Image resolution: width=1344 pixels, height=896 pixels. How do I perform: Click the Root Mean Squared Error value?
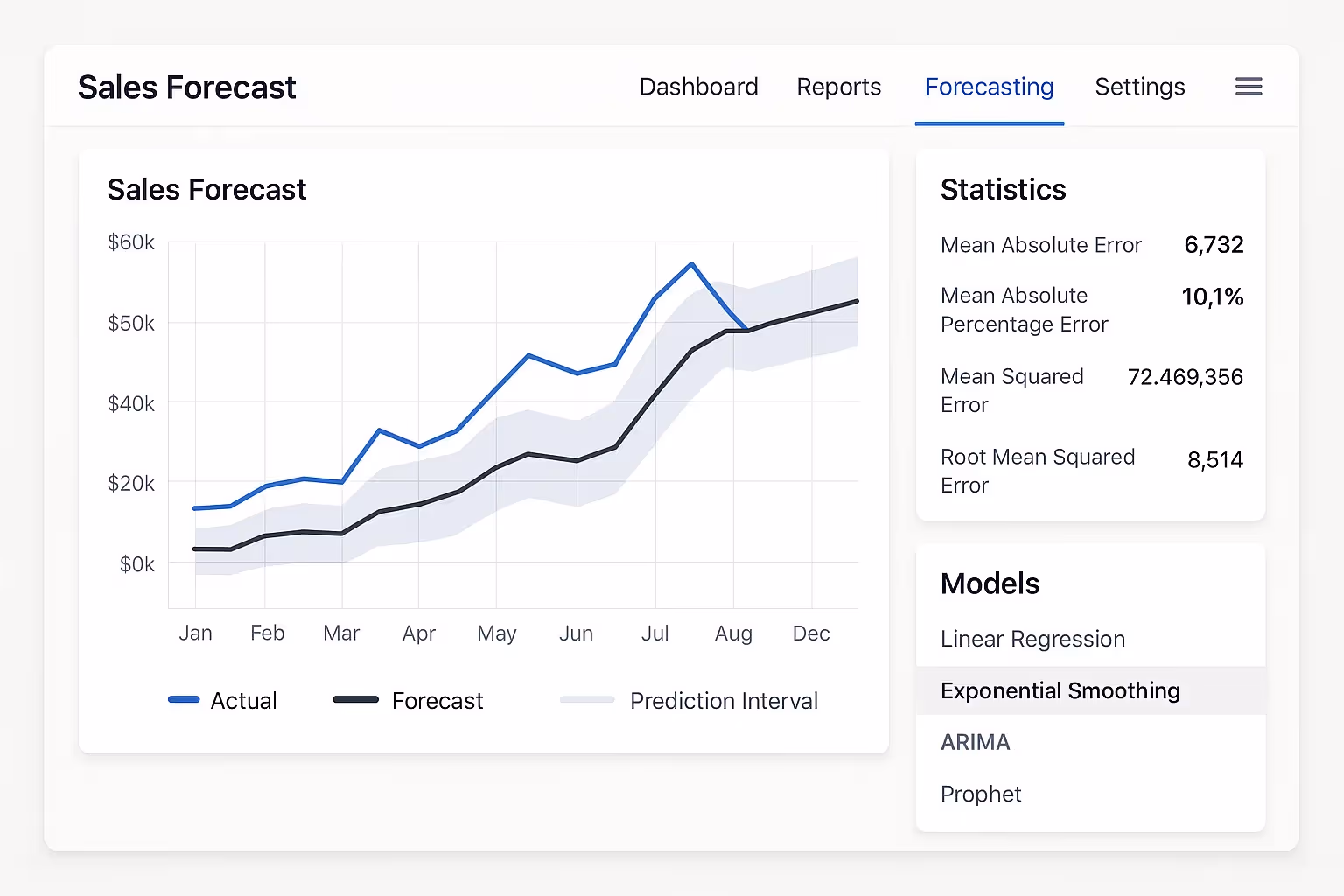[1214, 458]
